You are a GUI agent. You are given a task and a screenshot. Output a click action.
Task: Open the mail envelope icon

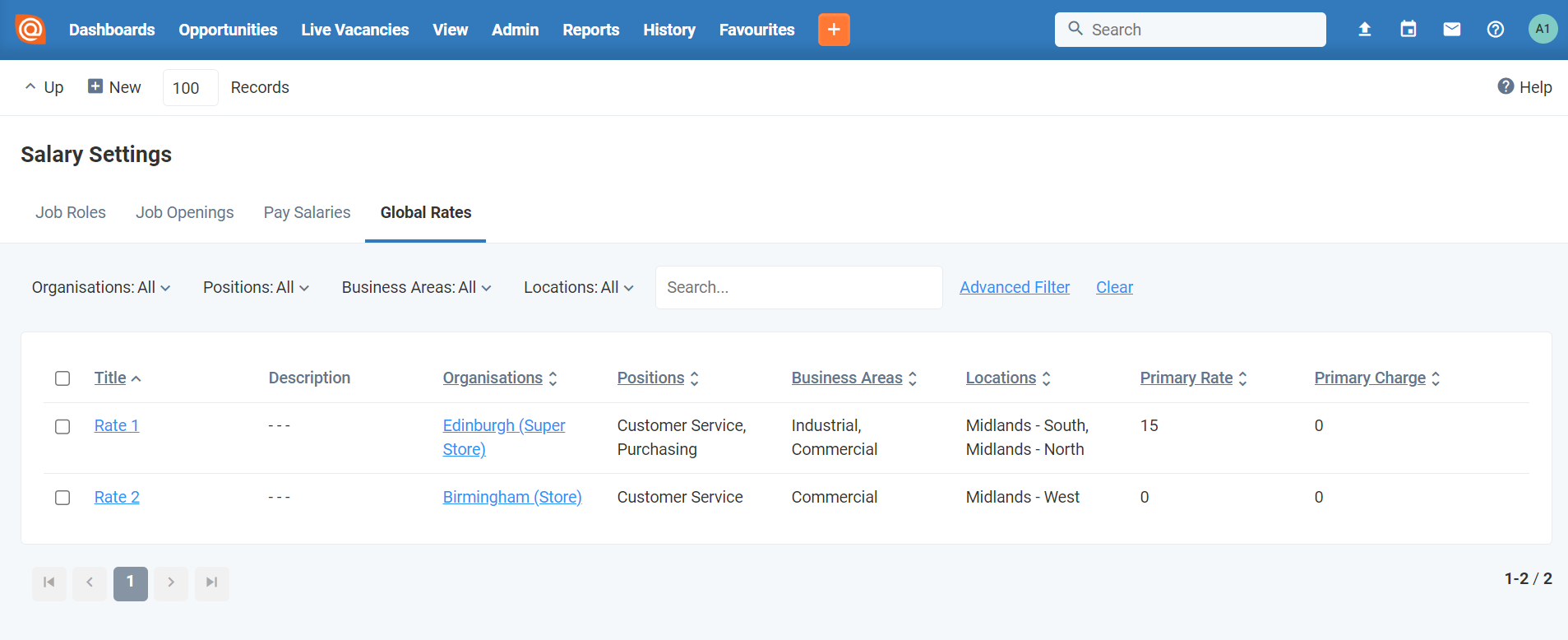click(1452, 30)
